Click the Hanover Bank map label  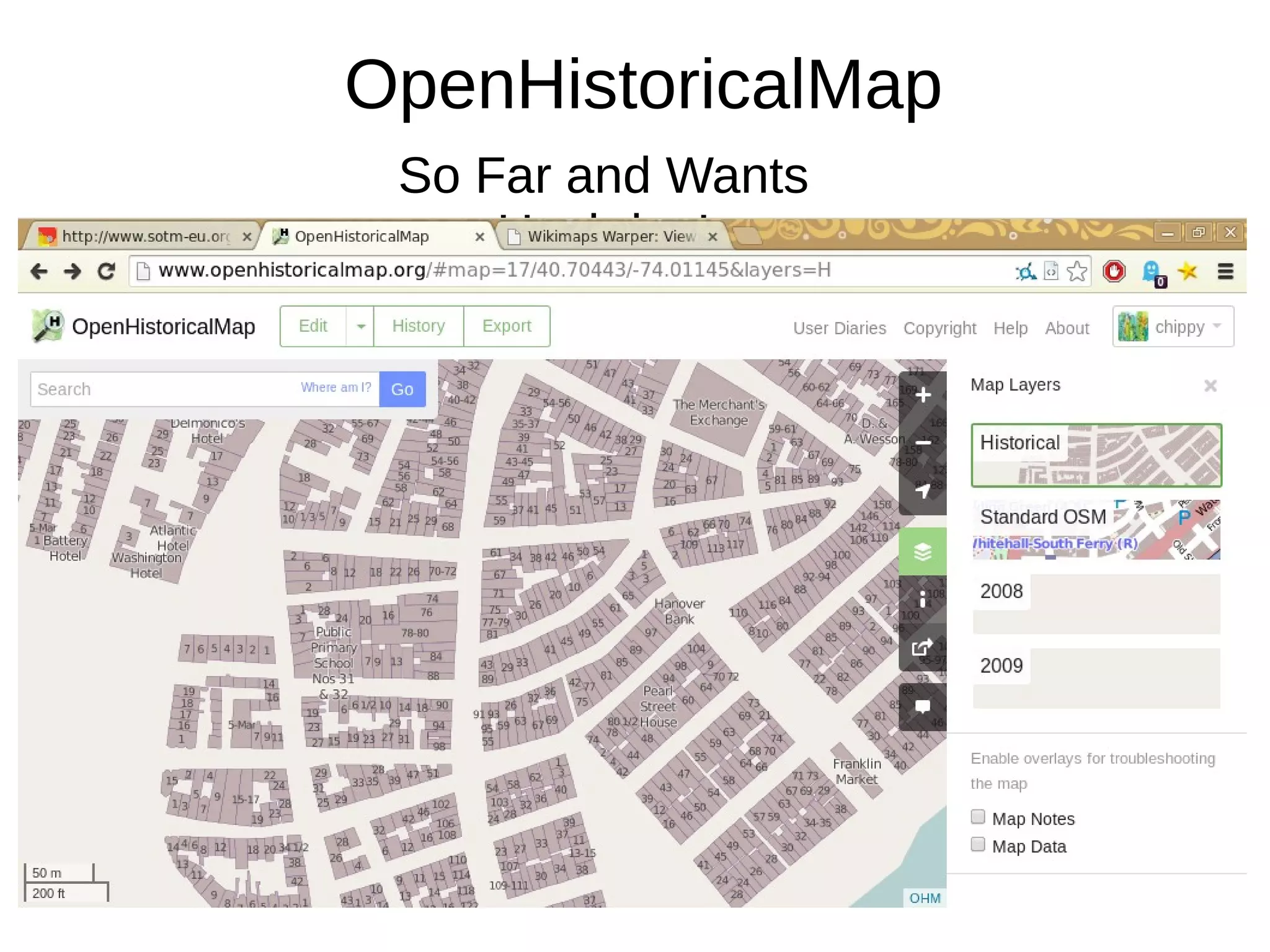coord(680,611)
